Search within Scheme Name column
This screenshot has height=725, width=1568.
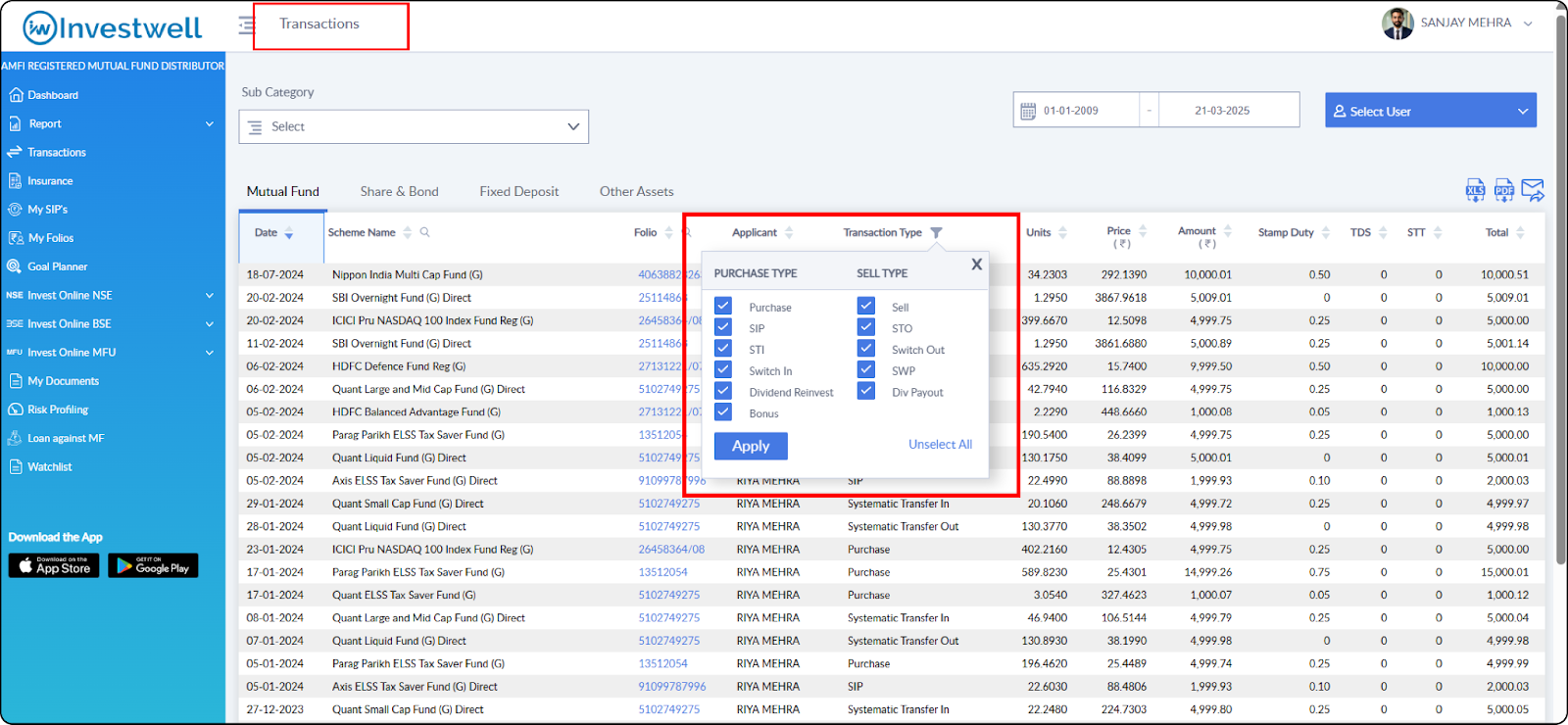(x=424, y=232)
